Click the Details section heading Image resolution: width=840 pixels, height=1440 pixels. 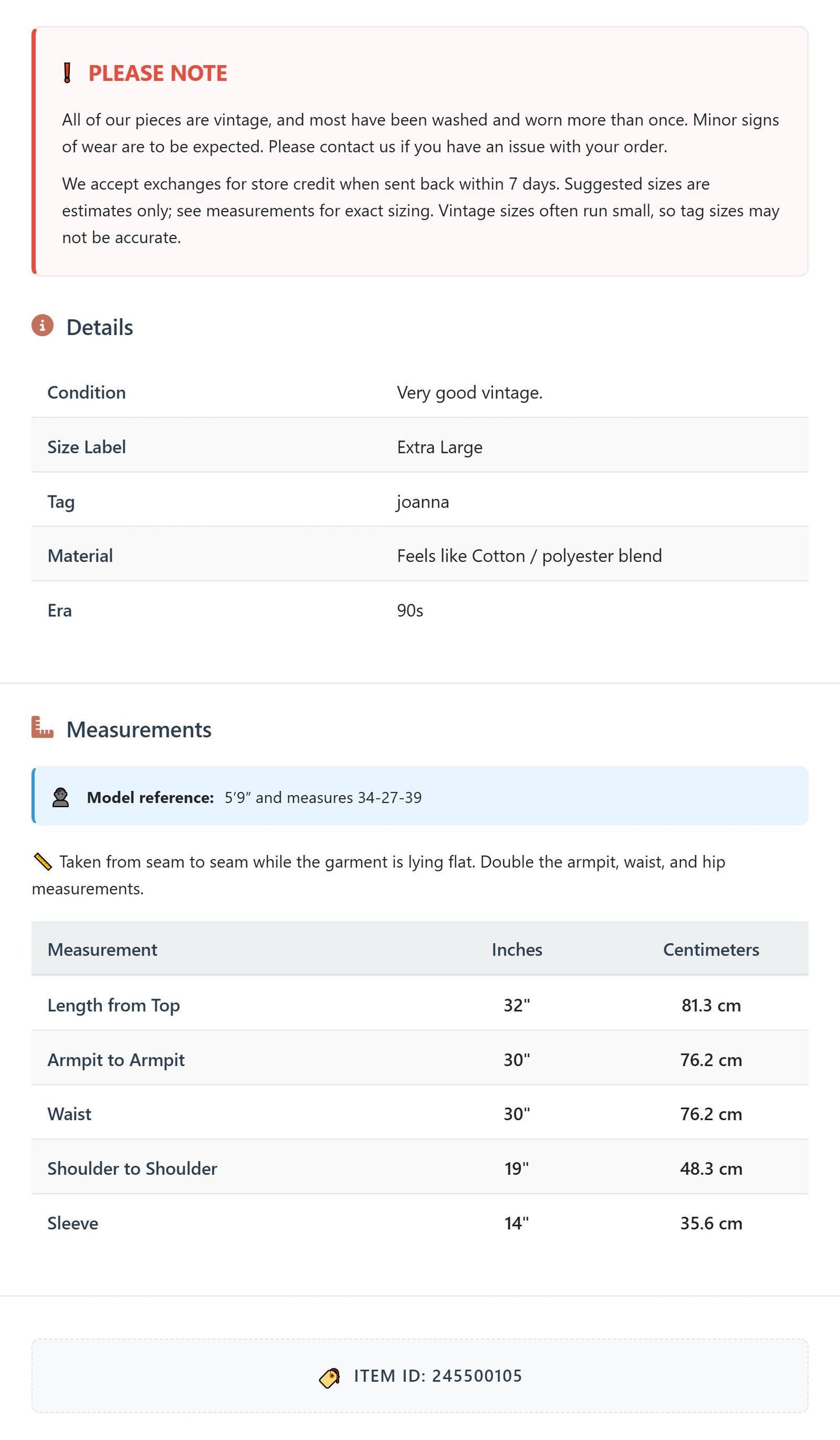(x=100, y=327)
